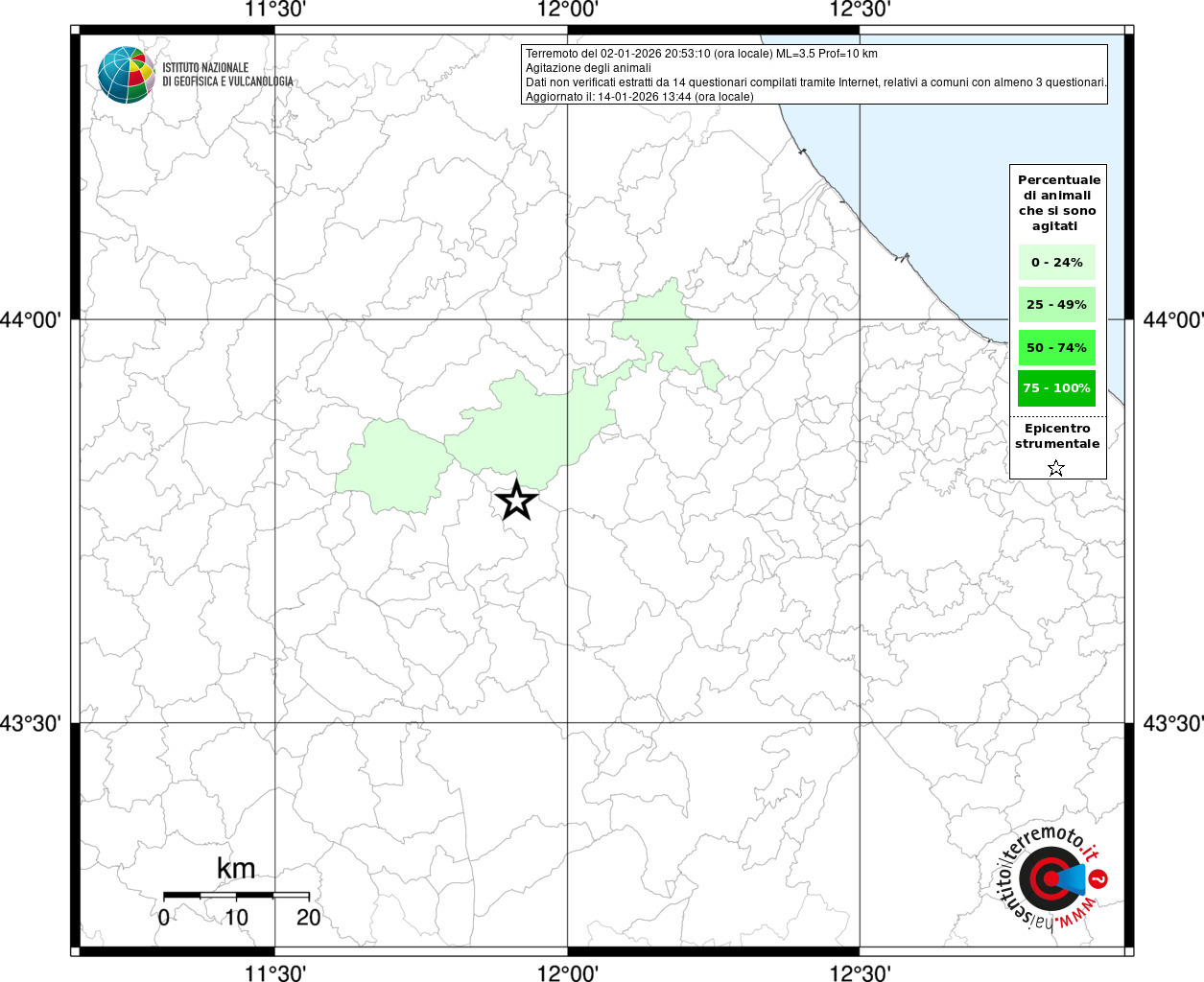The width and height of the screenshot is (1204, 982).
Task: Click the 'Epicentro strumentale' legend label
Action: tap(1057, 435)
